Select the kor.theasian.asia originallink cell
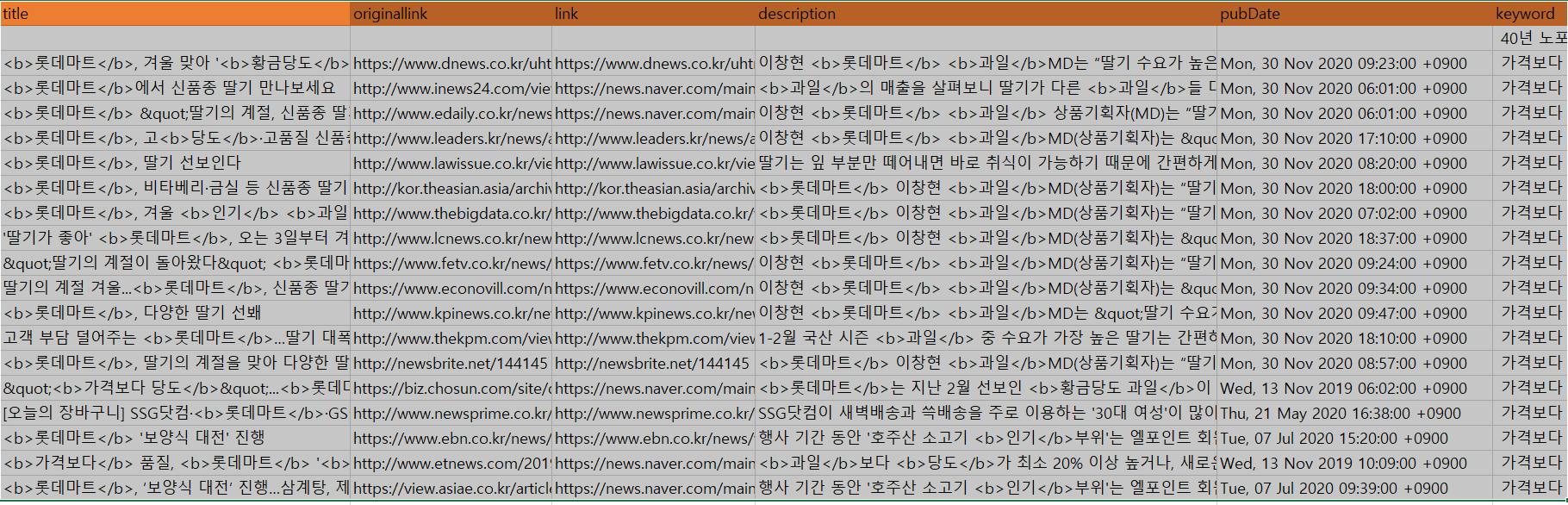The width and height of the screenshot is (1568, 505). point(451,189)
